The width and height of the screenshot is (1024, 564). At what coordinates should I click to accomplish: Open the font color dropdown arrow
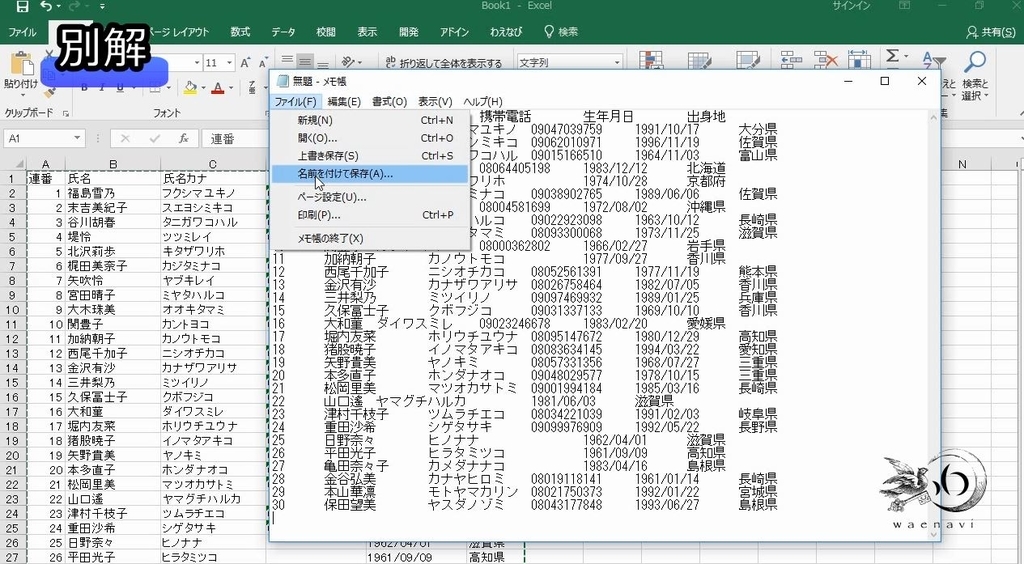click(231, 87)
